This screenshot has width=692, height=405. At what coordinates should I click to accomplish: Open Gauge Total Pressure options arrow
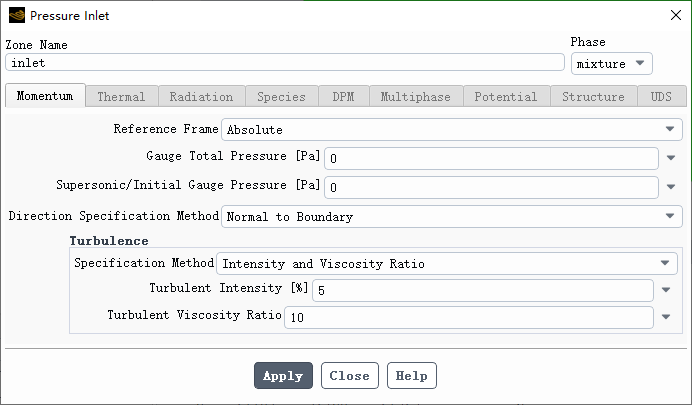671,158
